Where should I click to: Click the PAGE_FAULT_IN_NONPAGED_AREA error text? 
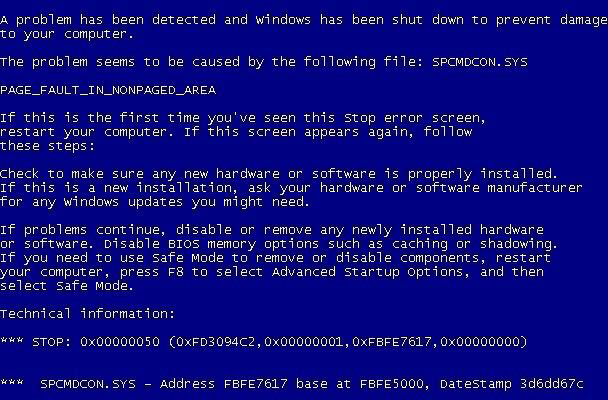(108, 90)
